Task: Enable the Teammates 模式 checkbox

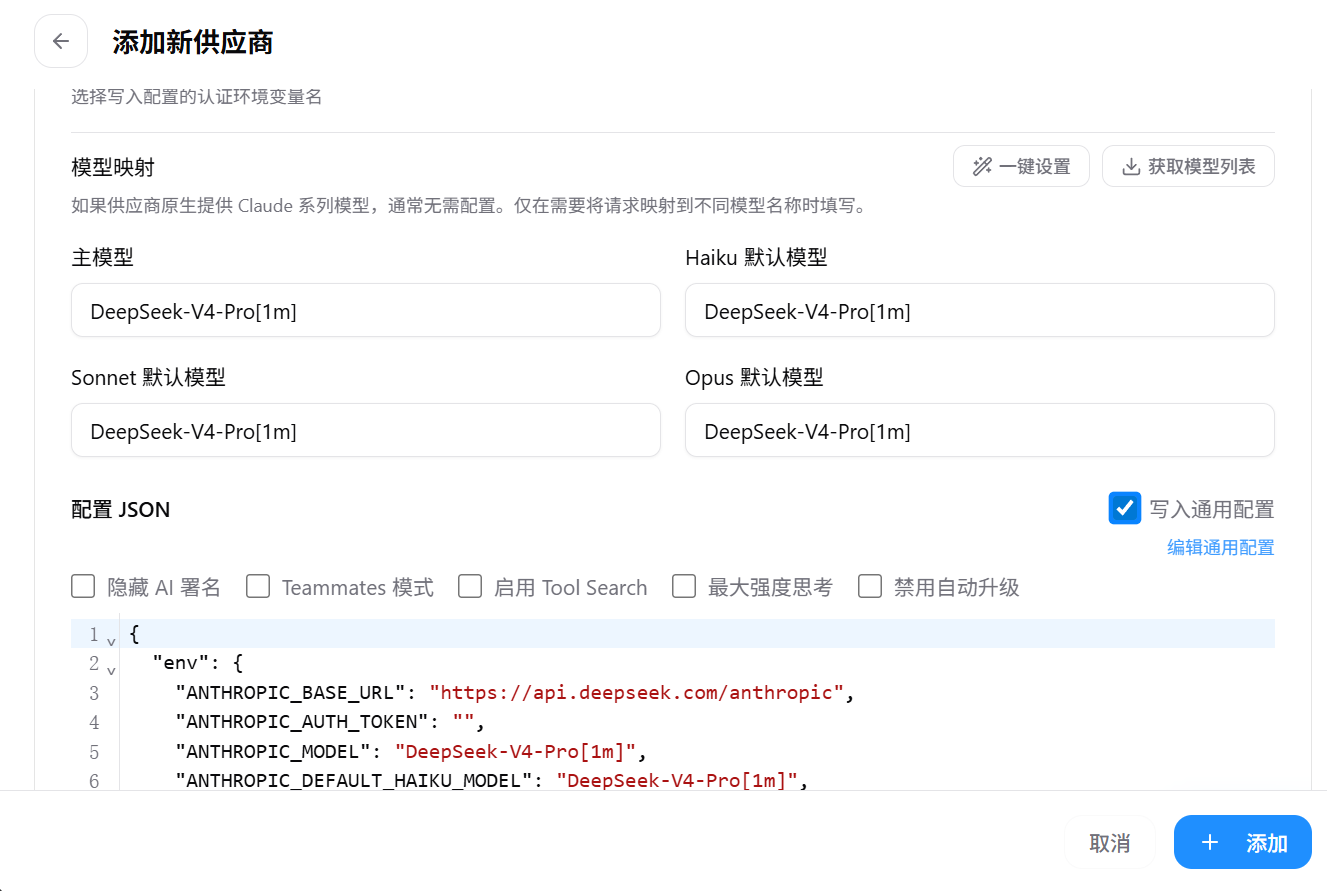Action: tap(258, 586)
